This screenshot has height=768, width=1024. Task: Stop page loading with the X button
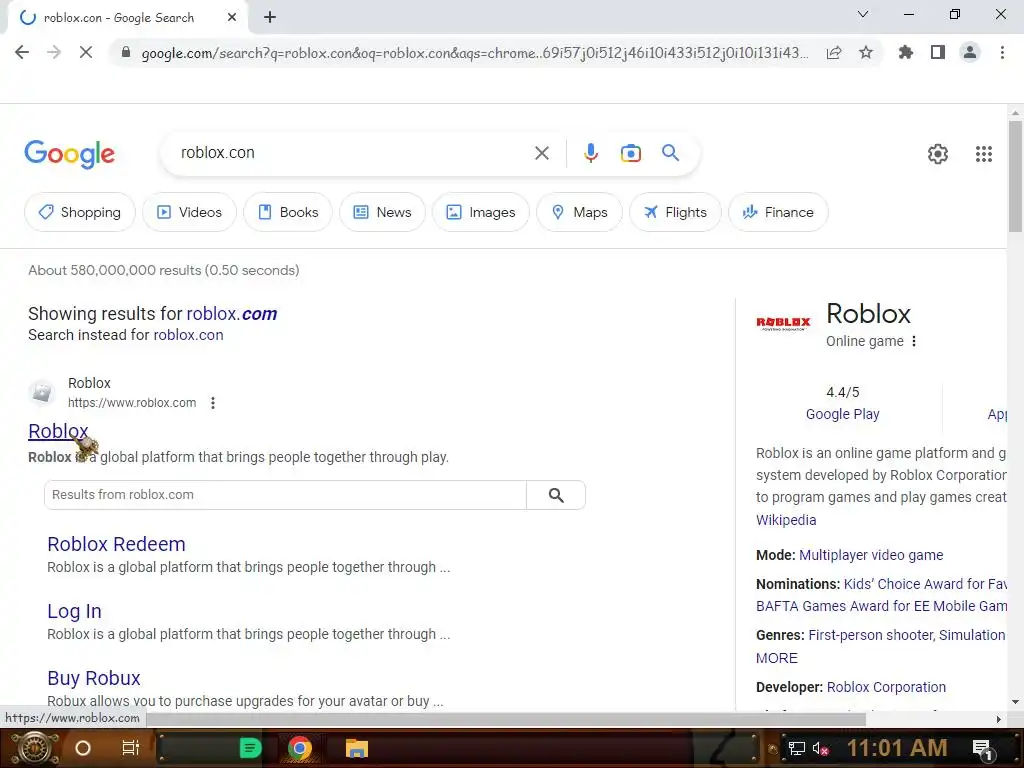86,52
